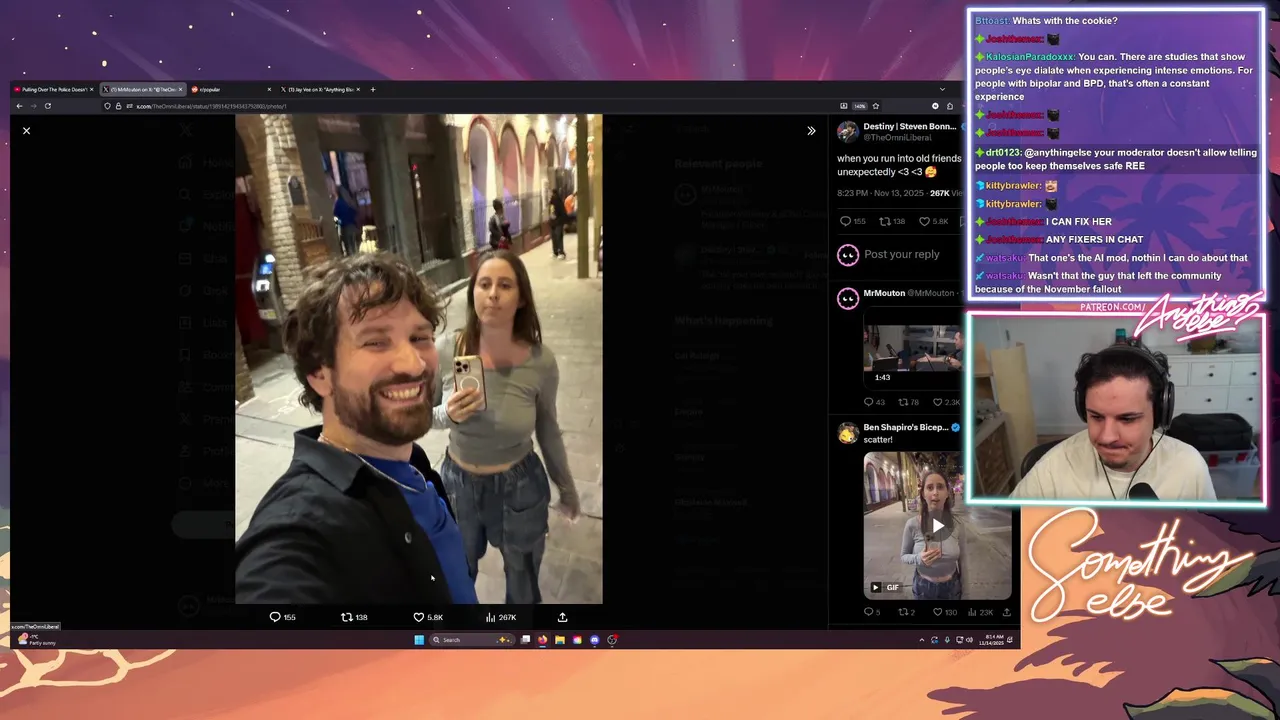Click the large selfie photo
1280x720 pixels.
419,359
